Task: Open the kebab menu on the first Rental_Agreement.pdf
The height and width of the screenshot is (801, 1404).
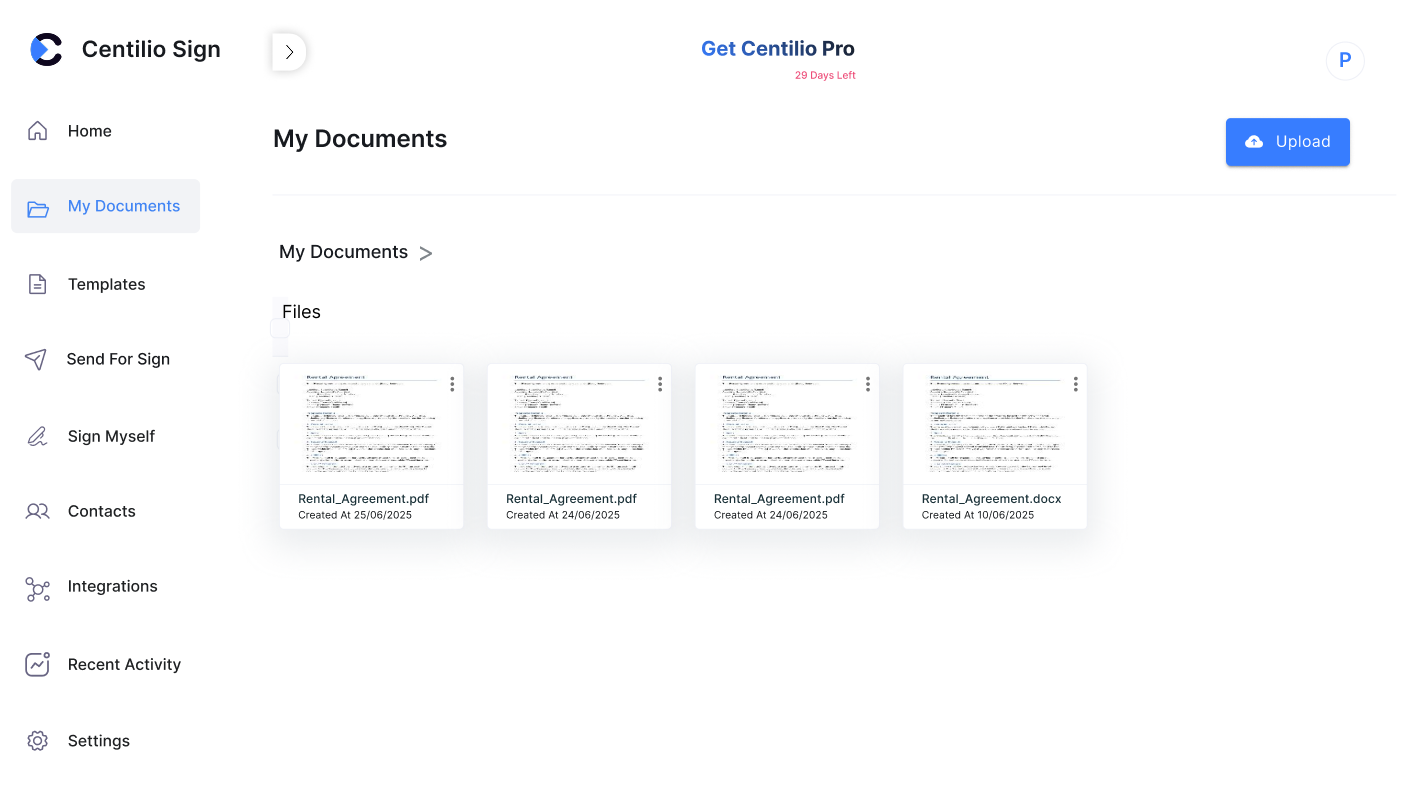Action: [451, 383]
